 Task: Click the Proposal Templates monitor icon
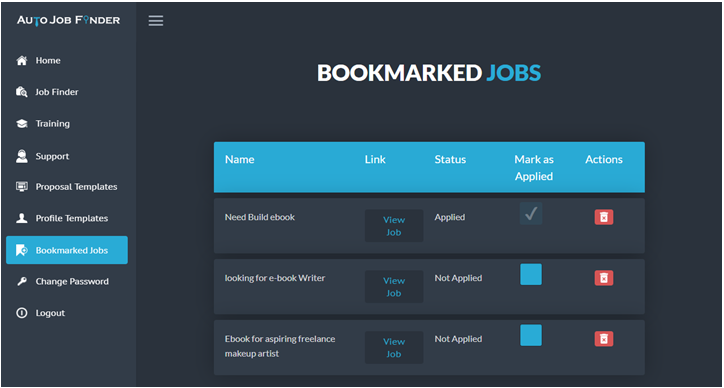tap(22, 187)
